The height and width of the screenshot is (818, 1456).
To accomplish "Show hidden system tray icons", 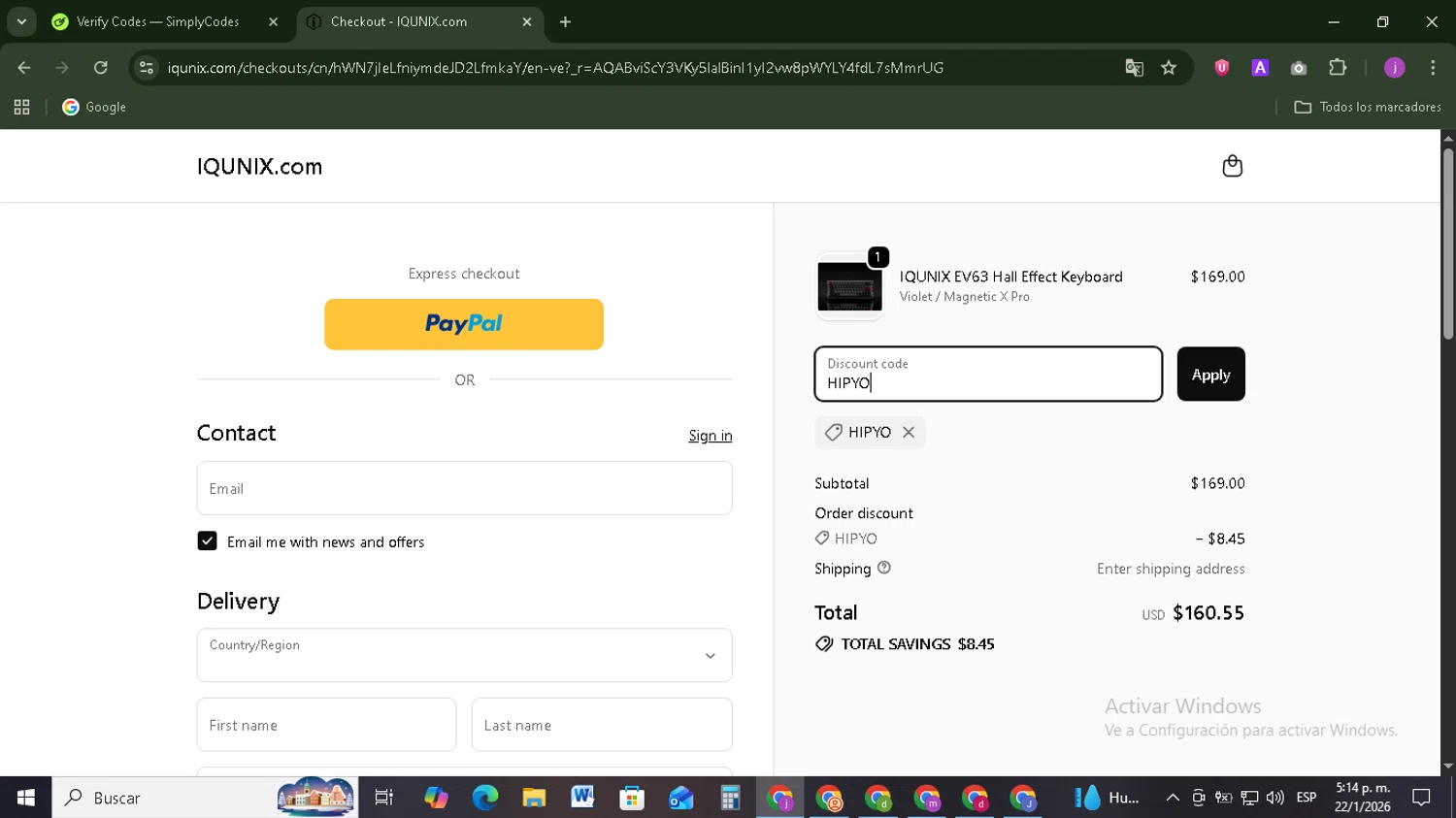I will (1173, 798).
